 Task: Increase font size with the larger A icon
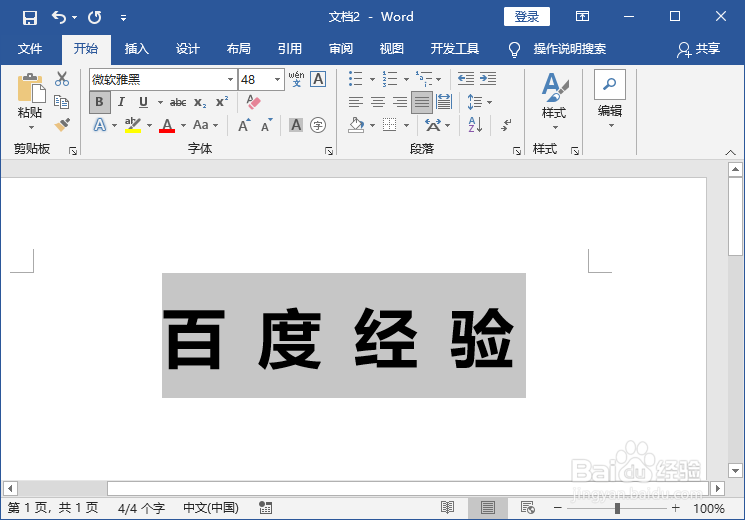(244, 125)
